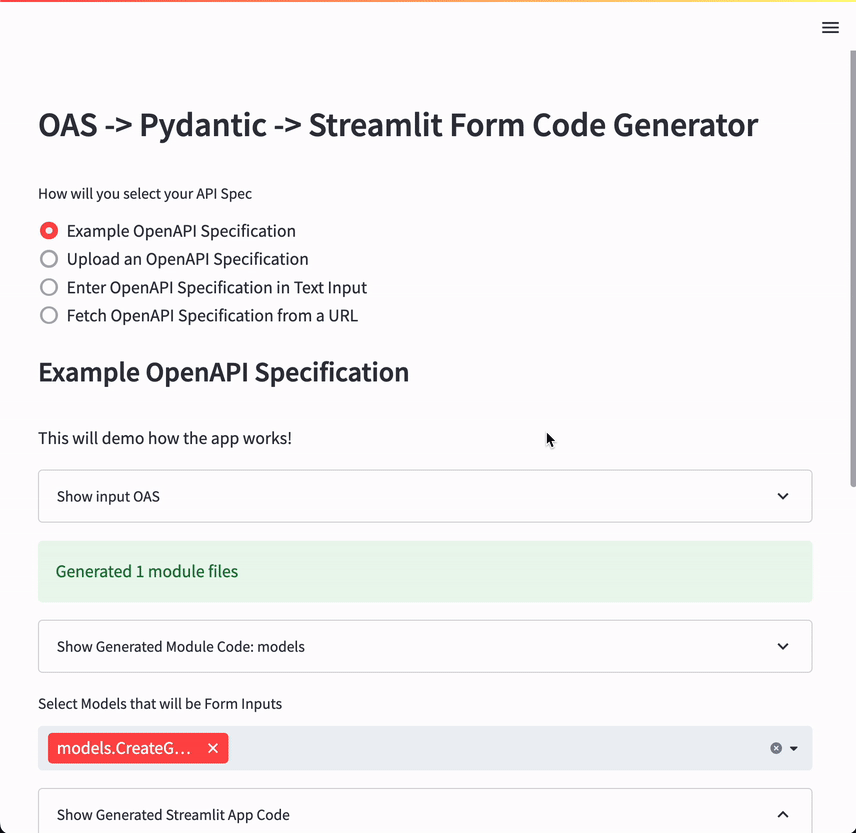The width and height of the screenshot is (856, 833).
Task: Open the models multiselect dropdown arrow
Action: click(x=794, y=748)
